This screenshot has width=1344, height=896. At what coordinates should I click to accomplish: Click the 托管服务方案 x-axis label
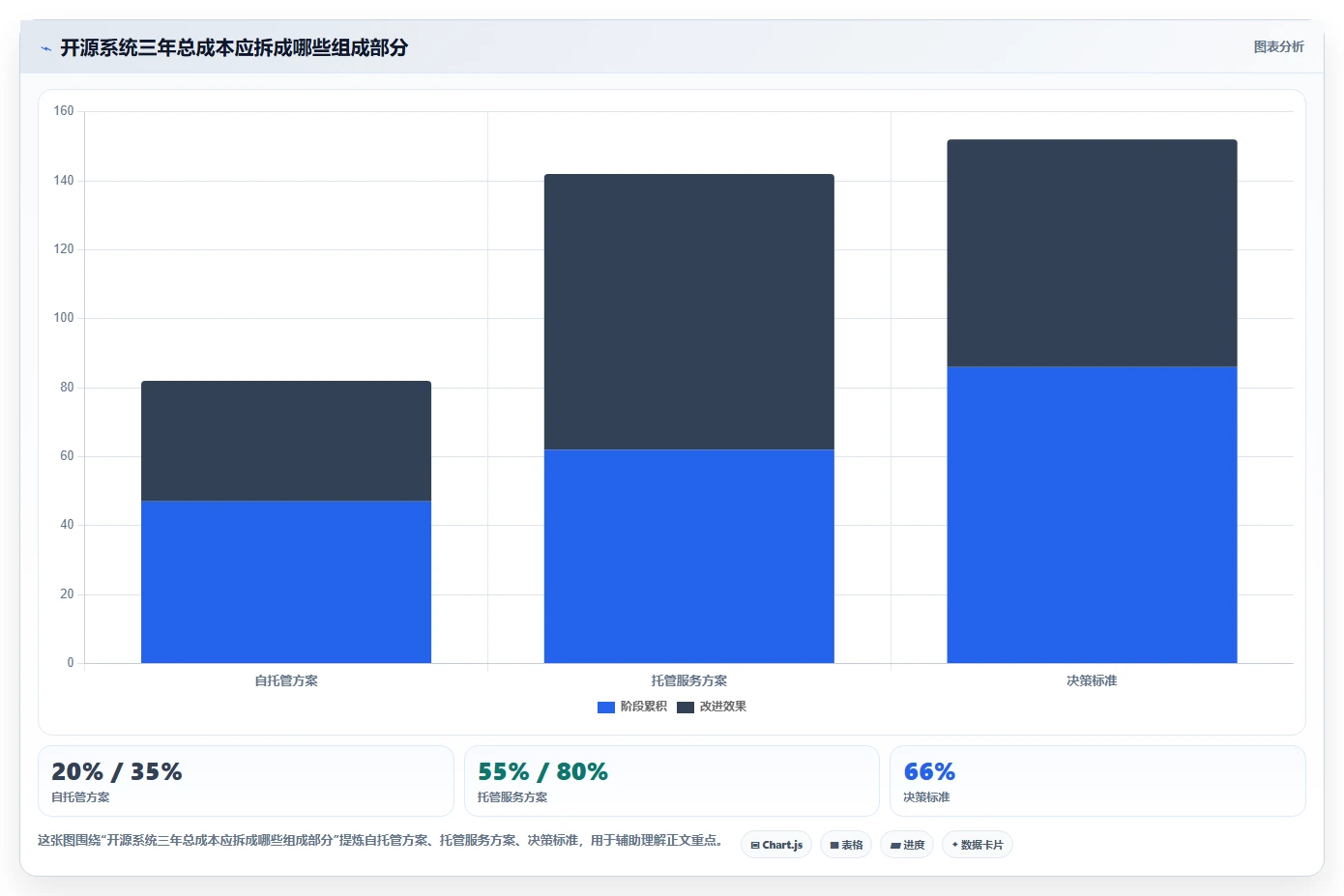(x=689, y=681)
